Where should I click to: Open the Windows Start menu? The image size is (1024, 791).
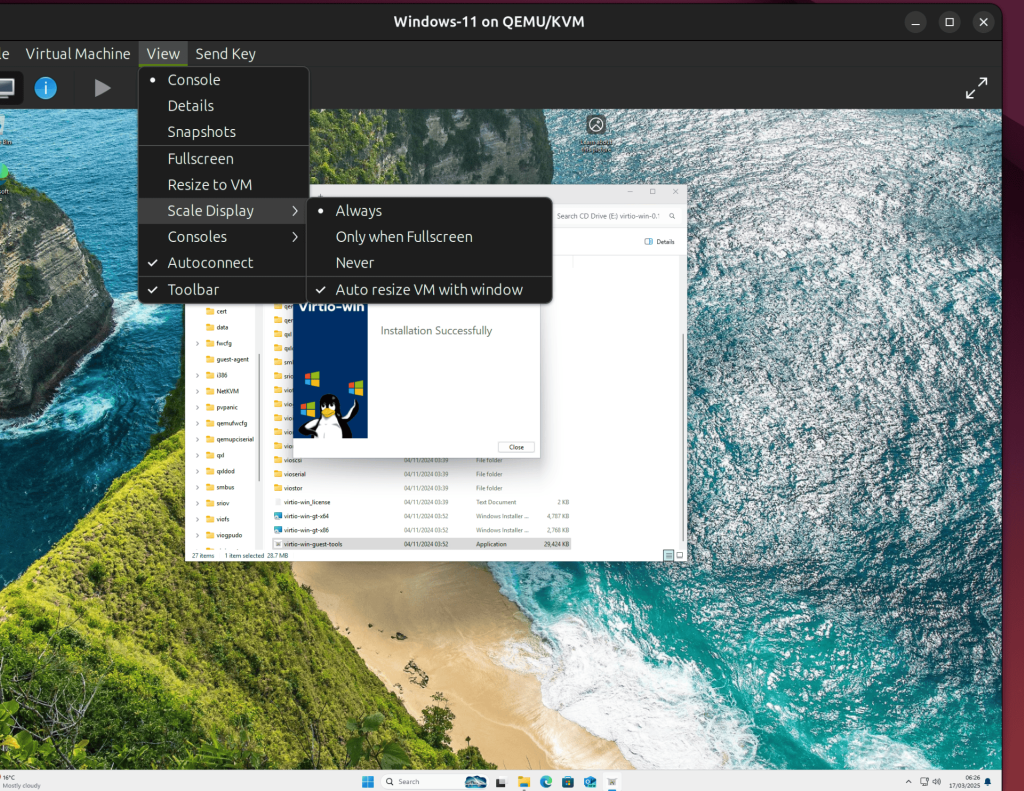[368, 781]
